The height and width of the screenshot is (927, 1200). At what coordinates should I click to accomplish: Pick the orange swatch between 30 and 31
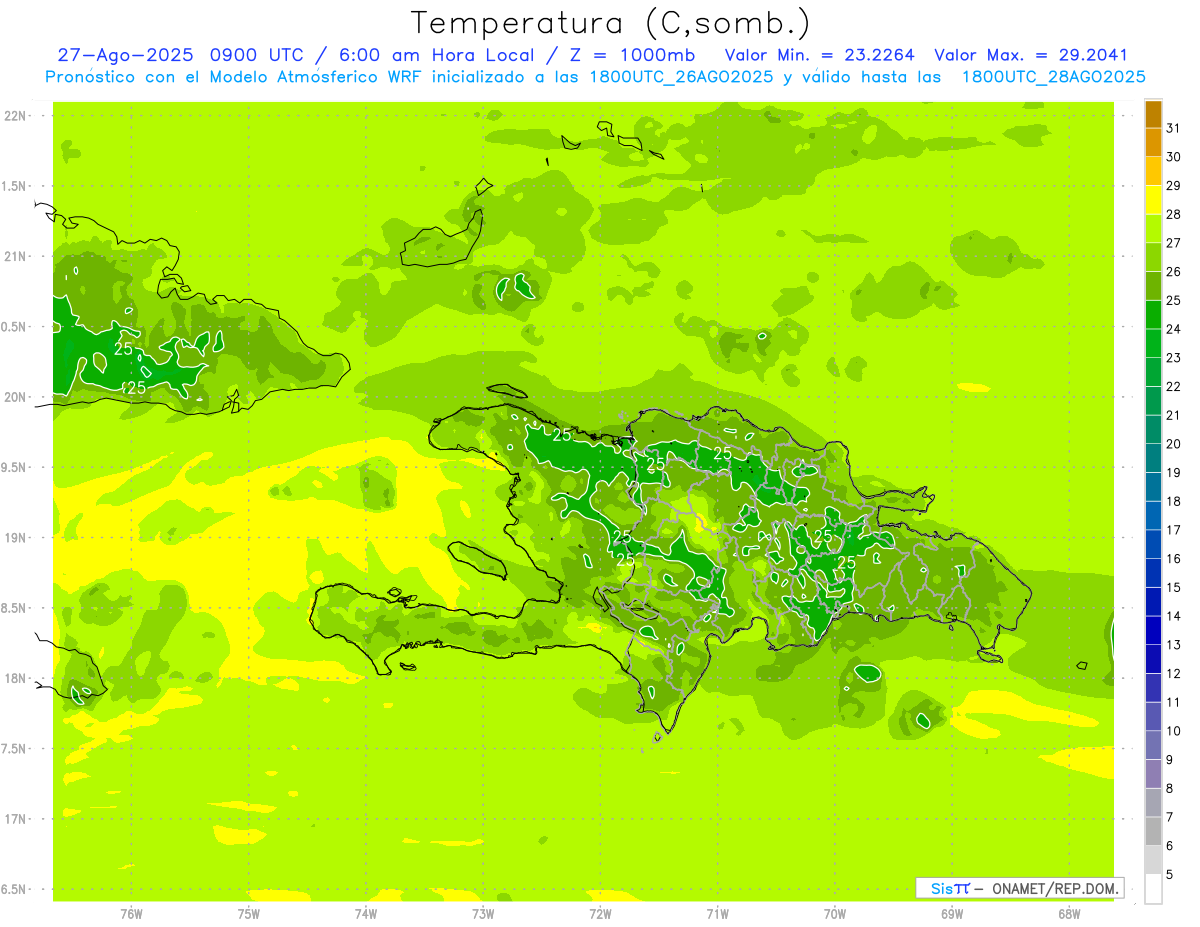tap(1153, 143)
